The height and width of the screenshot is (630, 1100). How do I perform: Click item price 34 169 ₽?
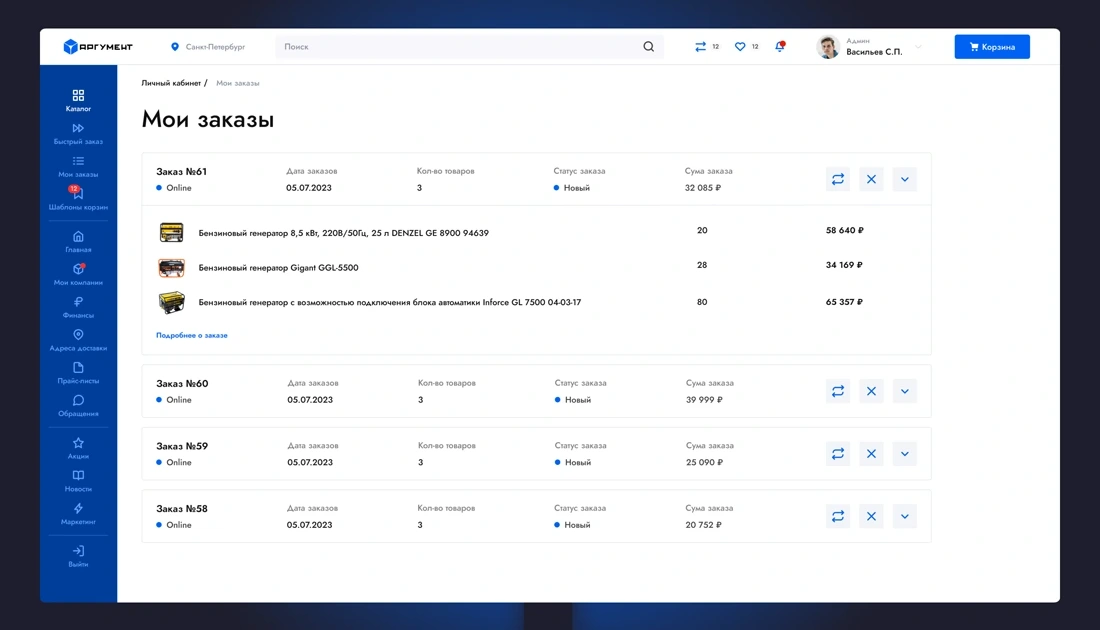(x=844, y=264)
